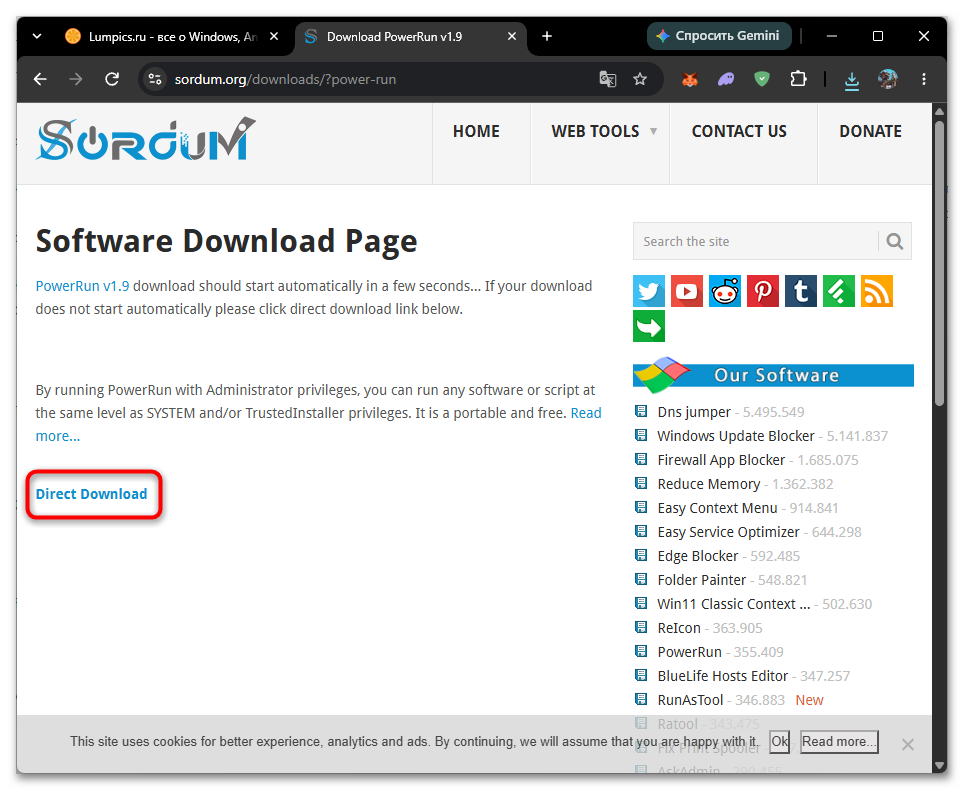Click the green share arrow icon
The image size is (964, 790).
[x=649, y=326]
